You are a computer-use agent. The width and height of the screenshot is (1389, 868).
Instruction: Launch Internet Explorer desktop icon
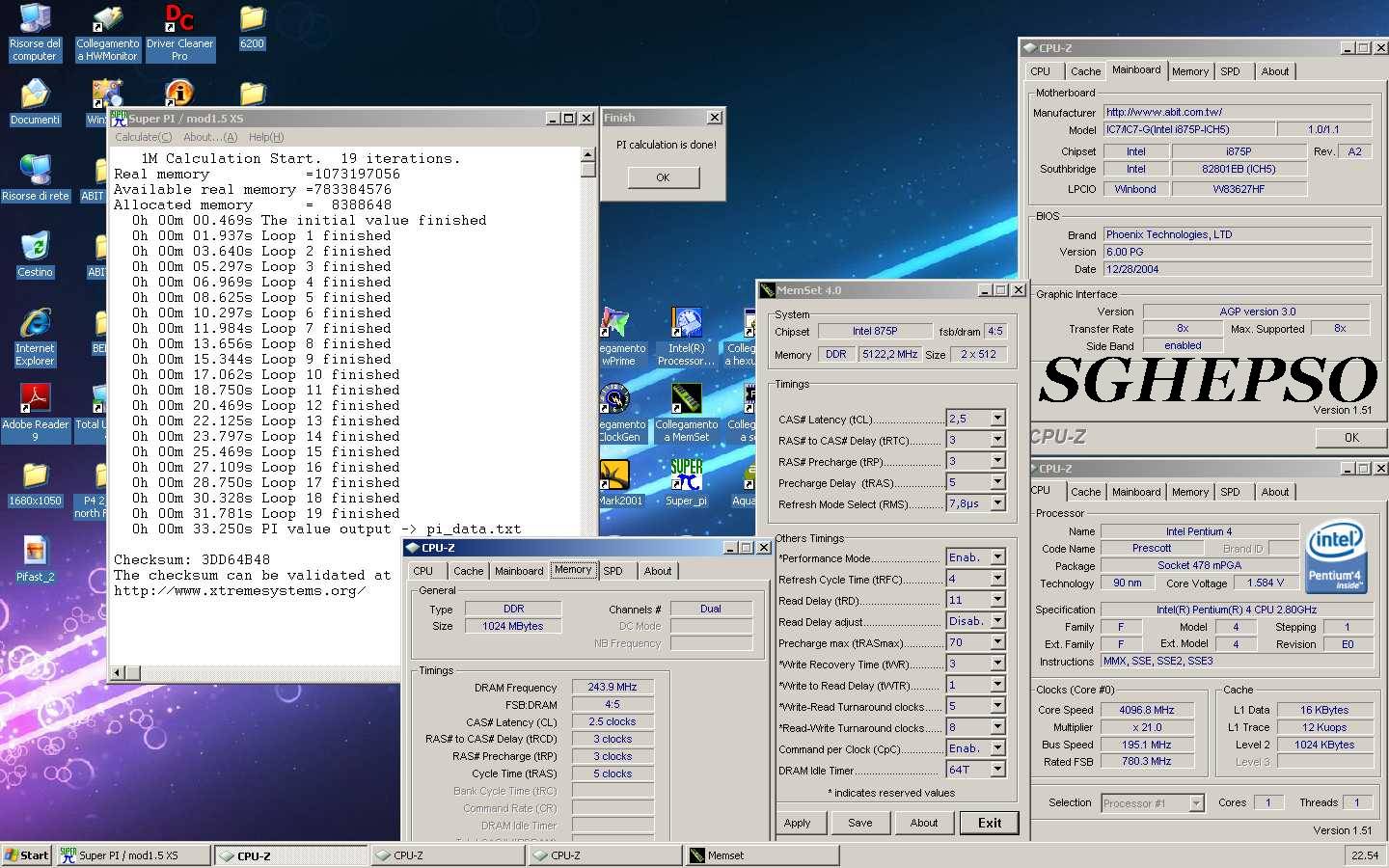[35, 337]
